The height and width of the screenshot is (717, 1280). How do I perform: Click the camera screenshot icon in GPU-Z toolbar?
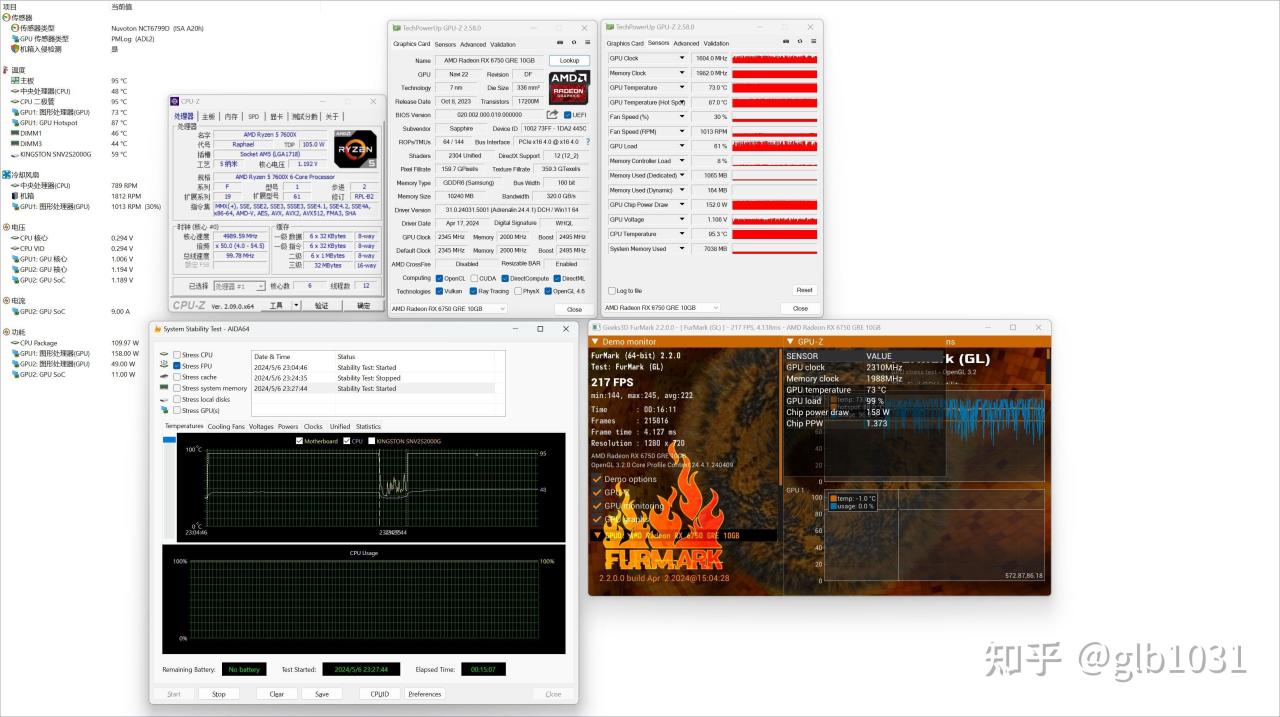[560, 41]
